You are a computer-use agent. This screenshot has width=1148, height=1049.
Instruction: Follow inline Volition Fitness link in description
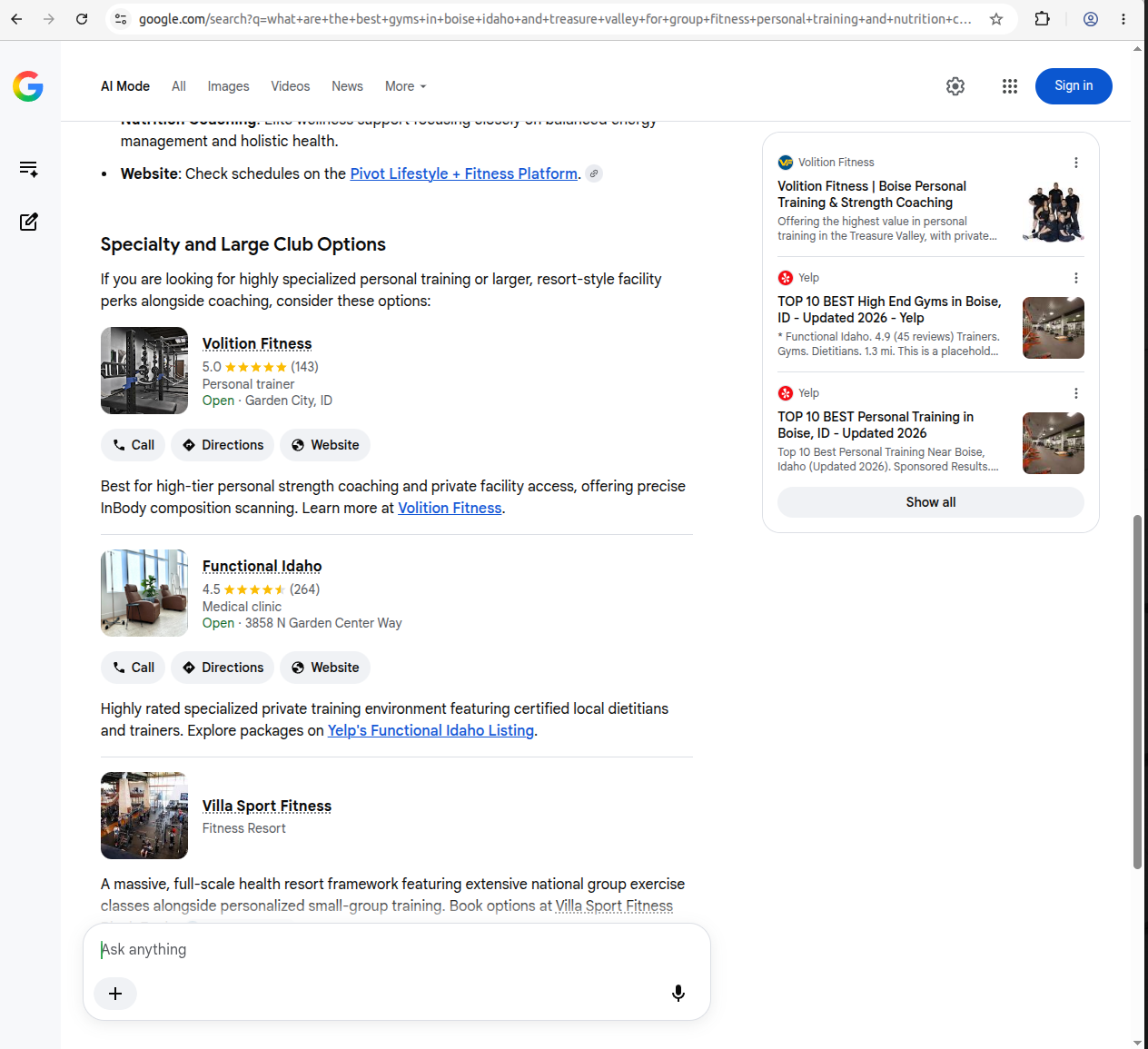coord(450,508)
